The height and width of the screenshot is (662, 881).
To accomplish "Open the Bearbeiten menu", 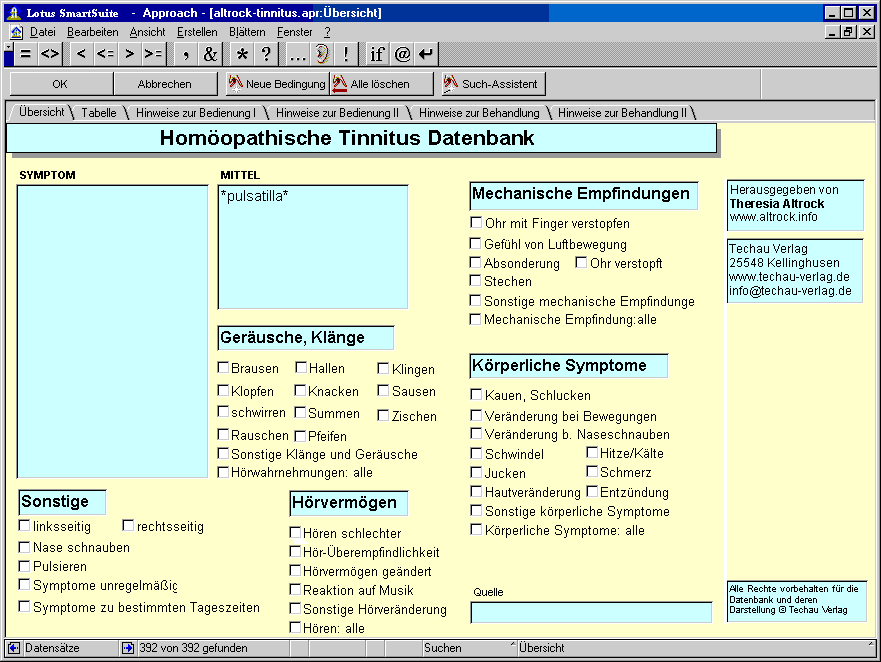I will 93,32.
